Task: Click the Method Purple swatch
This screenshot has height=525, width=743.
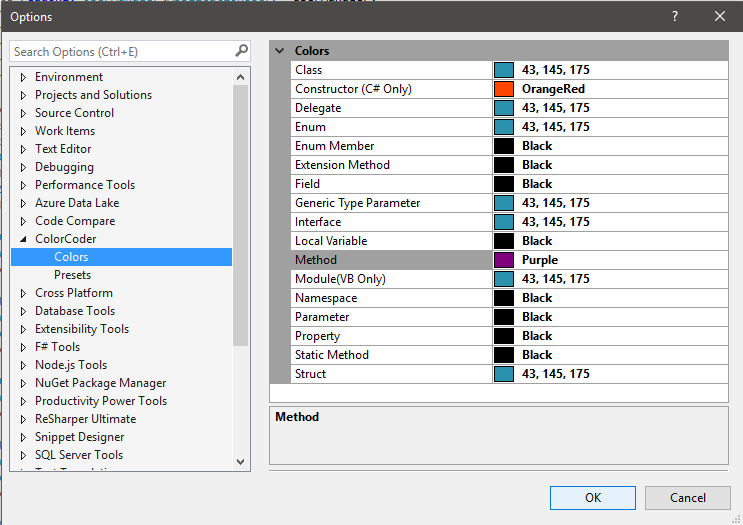Action: [504, 260]
